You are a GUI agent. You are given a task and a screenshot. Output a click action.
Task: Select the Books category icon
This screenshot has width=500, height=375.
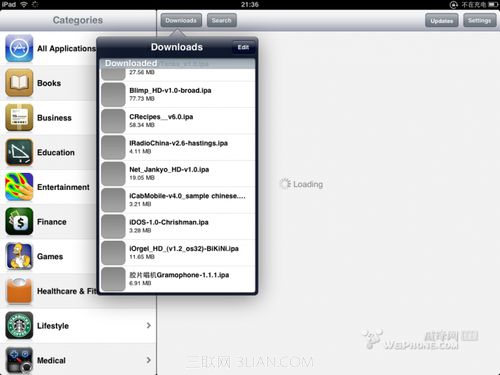coord(19,83)
